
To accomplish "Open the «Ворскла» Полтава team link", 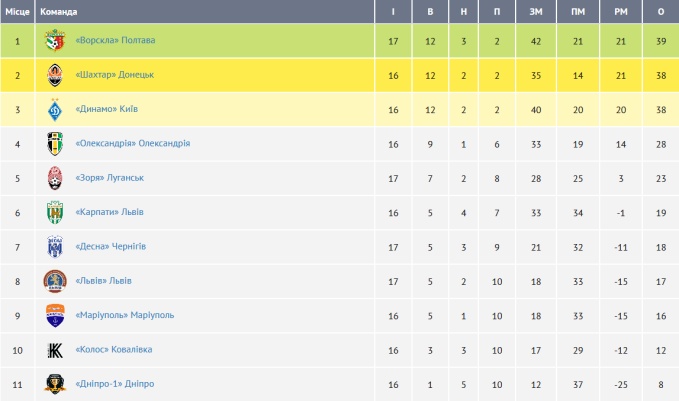I will [115, 40].
